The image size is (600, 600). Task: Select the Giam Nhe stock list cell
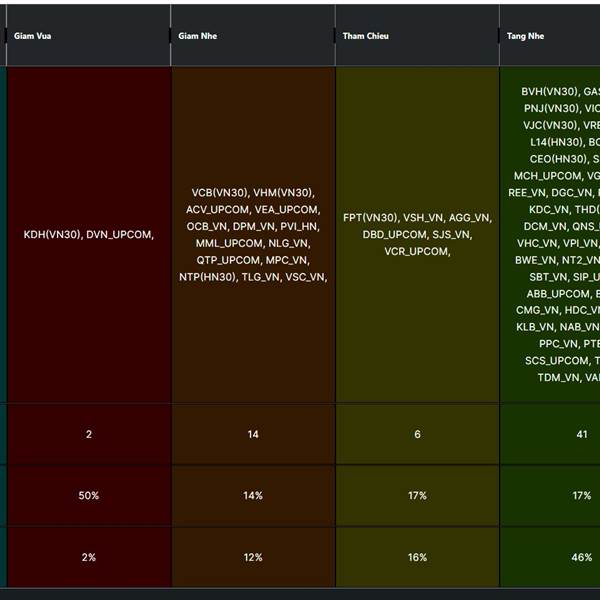point(253,235)
